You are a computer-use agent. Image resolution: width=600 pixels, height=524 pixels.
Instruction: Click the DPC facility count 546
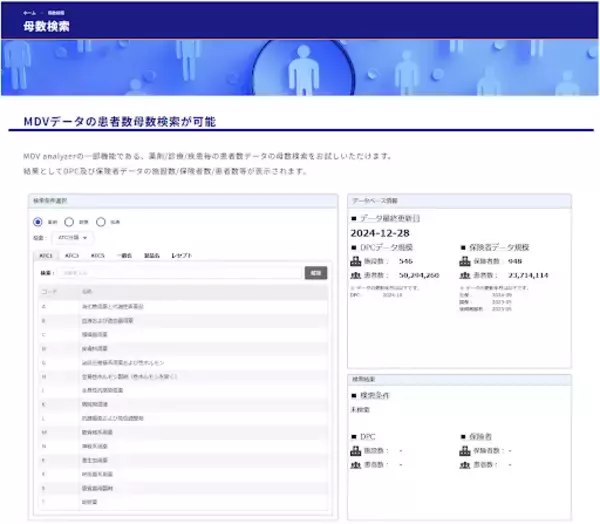pyautogui.click(x=406, y=261)
